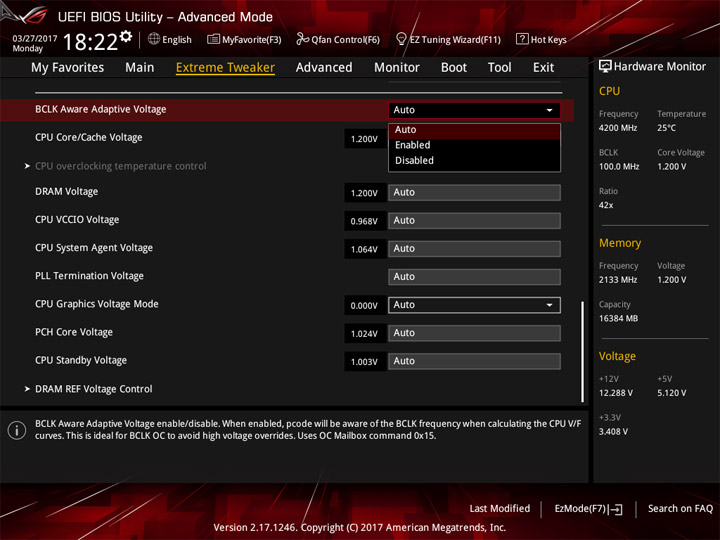Open the Monitor tab
The image size is (720, 540).
tap(397, 68)
